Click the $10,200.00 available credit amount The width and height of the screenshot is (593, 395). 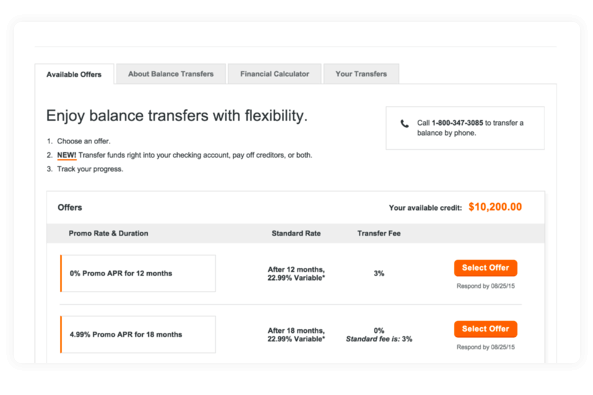coord(495,207)
